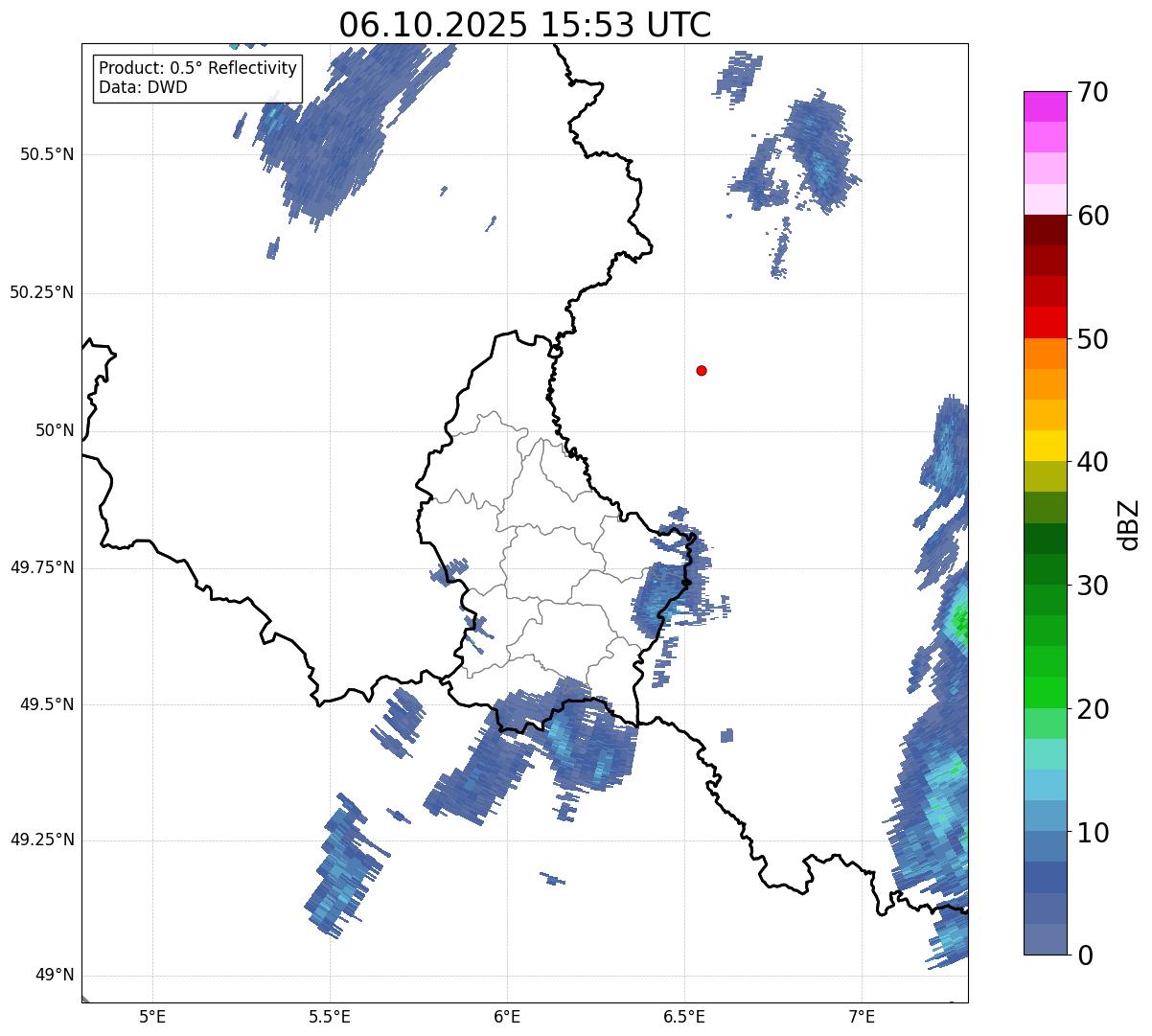Click the dBZ colorbar axis label
The height and width of the screenshot is (1036, 1152).
tap(1130, 524)
